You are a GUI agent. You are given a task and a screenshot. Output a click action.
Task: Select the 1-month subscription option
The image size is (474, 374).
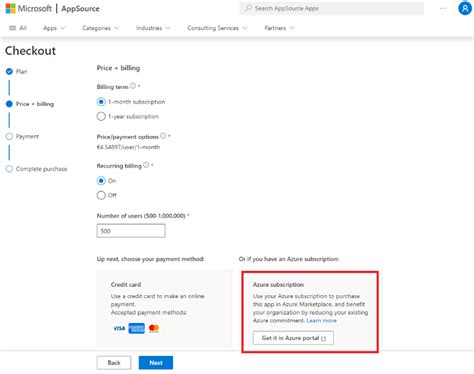[x=101, y=102]
